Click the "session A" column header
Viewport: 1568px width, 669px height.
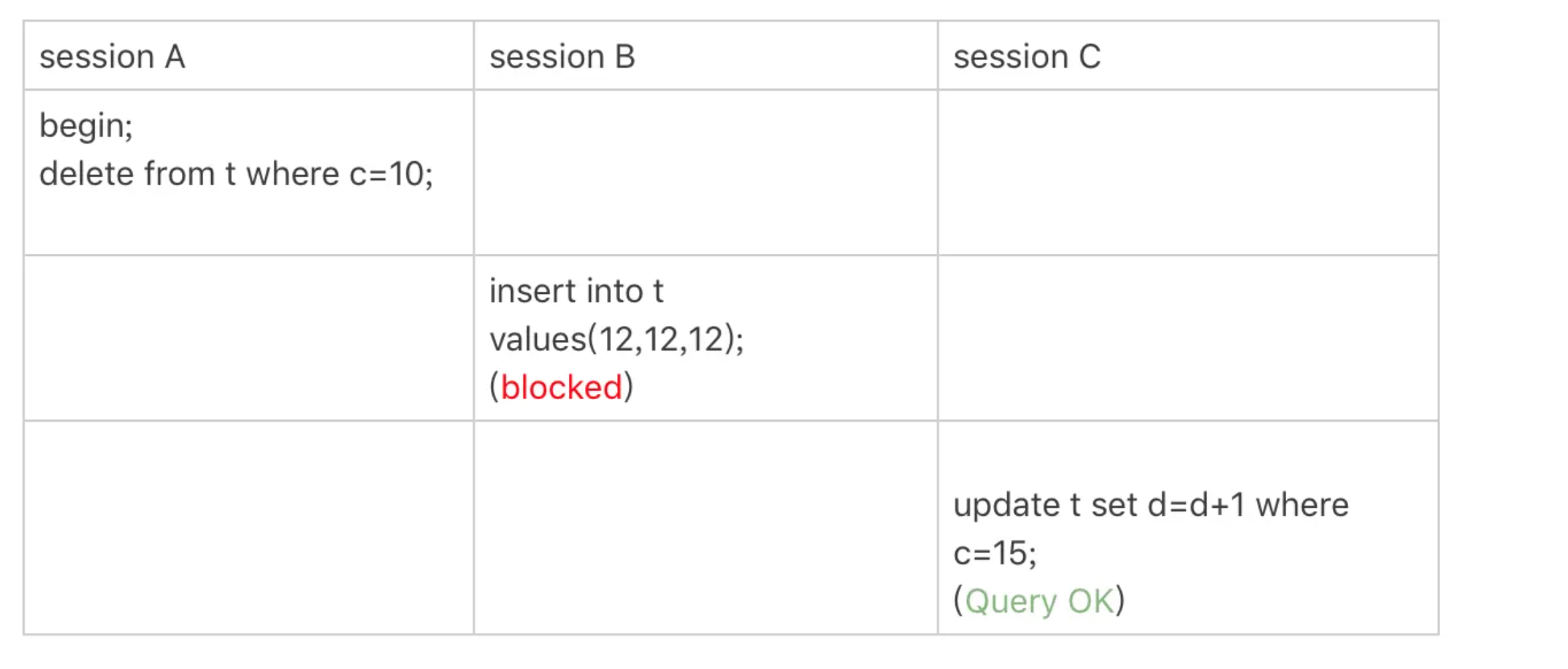[112, 57]
